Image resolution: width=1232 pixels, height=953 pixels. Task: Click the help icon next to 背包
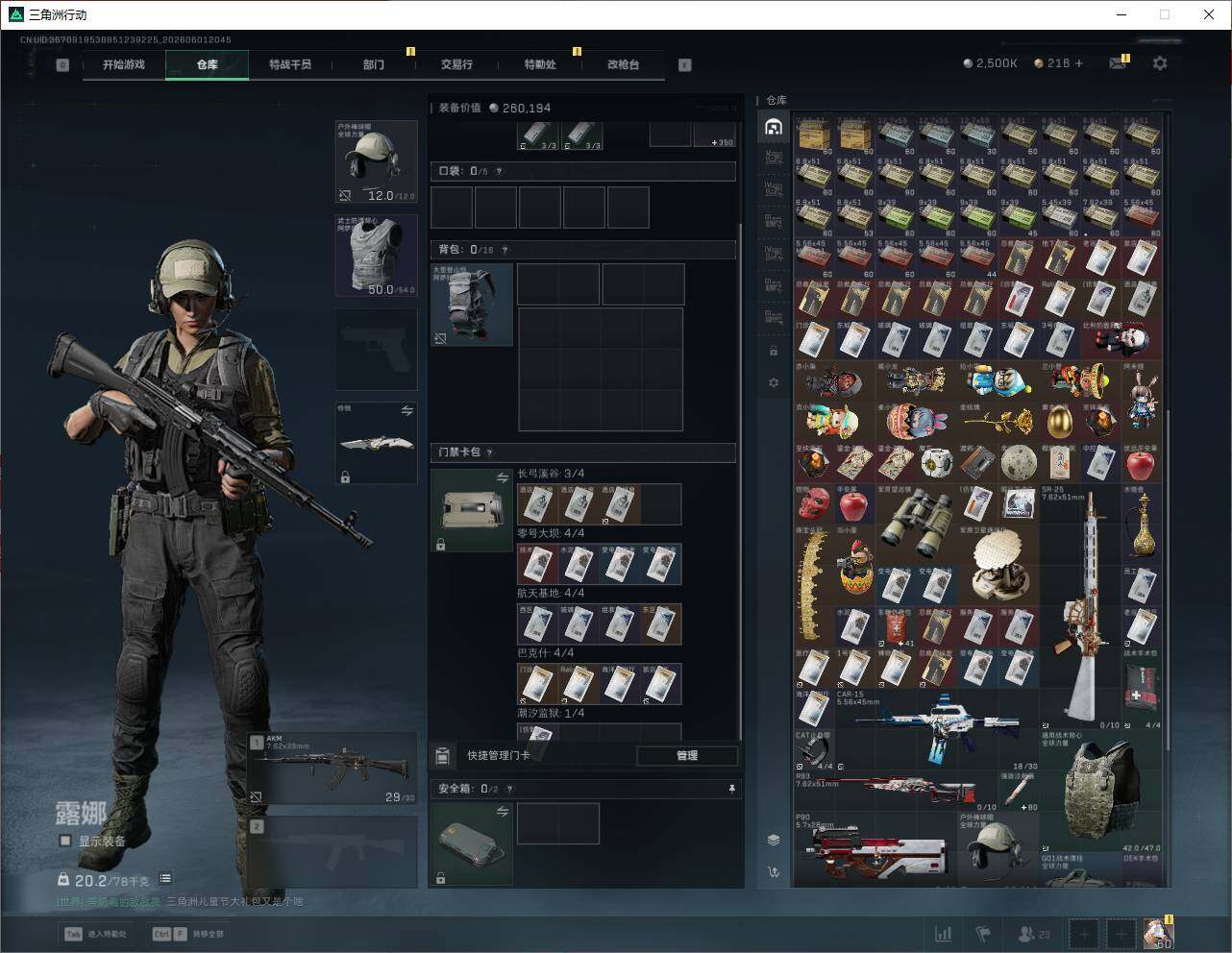[505, 250]
